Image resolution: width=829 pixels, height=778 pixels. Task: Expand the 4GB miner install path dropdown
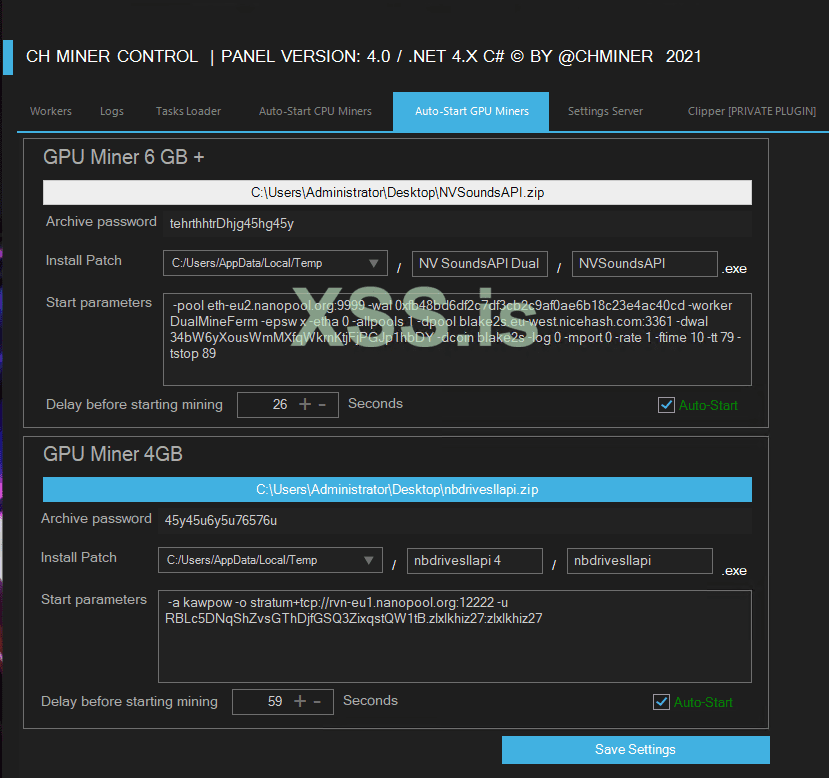click(x=270, y=560)
